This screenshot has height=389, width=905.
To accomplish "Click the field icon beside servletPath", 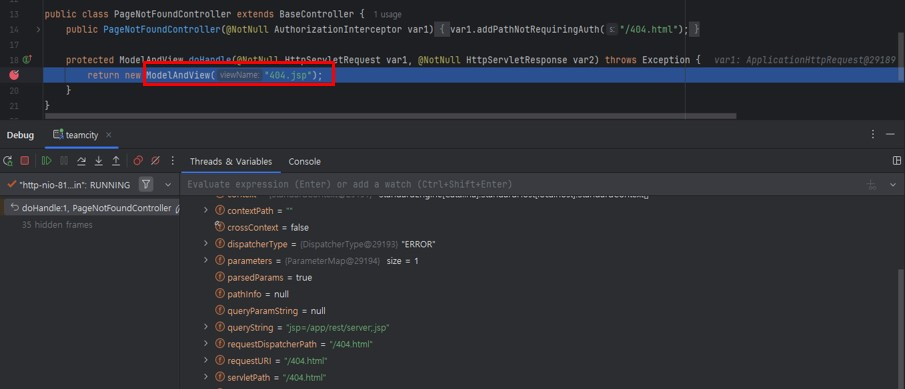I will pyautogui.click(x=219, y=377).
